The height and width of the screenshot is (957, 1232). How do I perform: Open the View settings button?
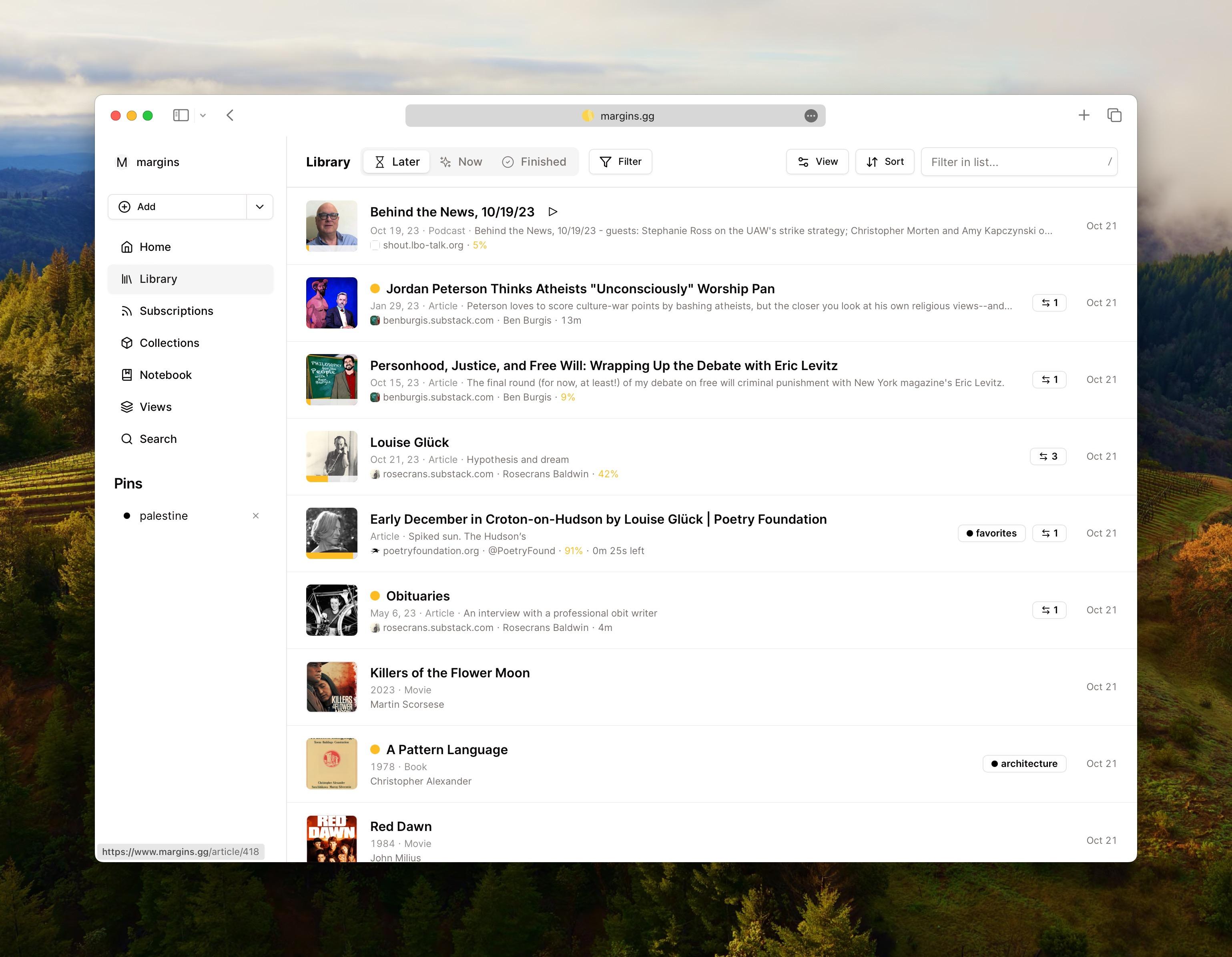[817, 162]
